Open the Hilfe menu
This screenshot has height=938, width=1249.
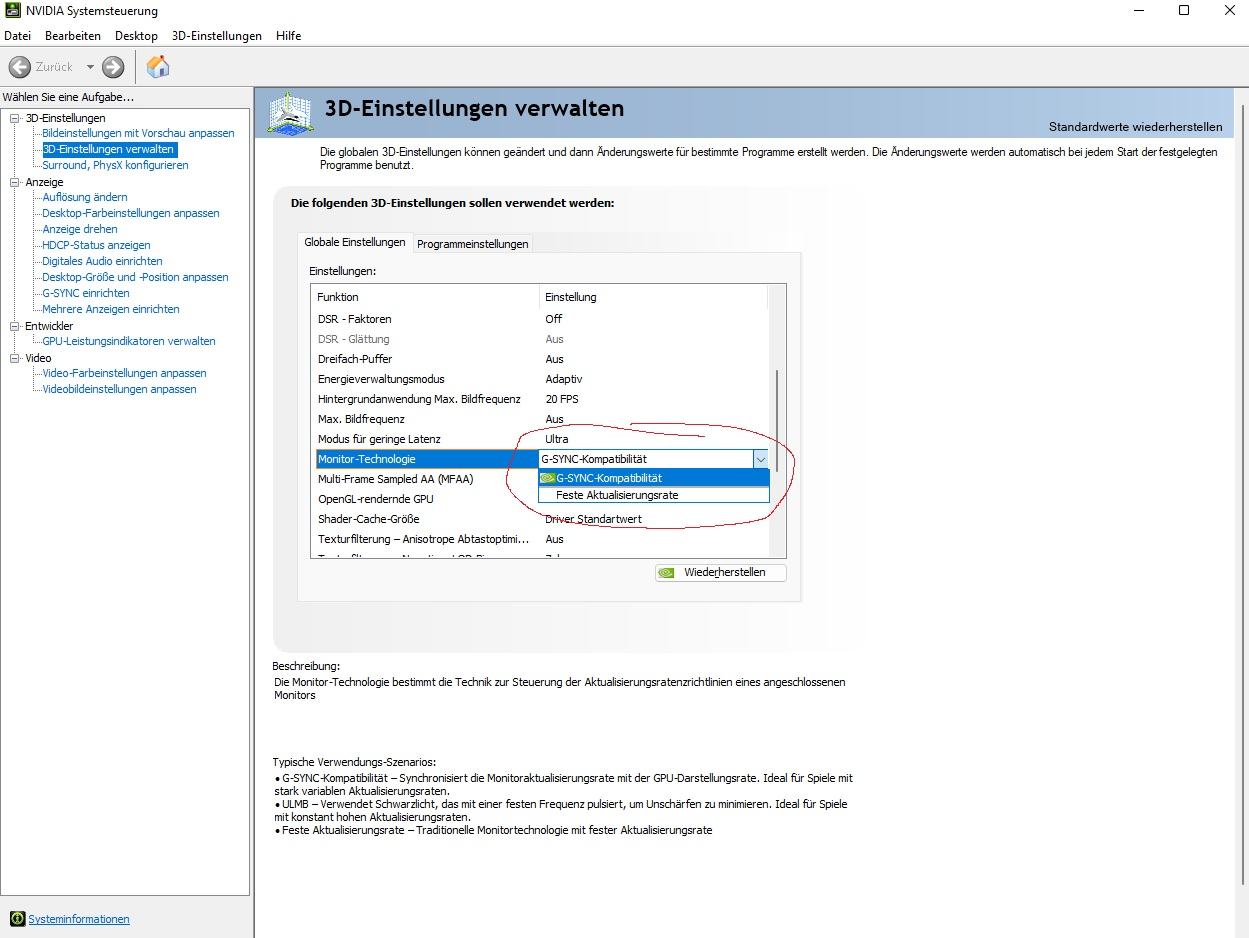(x=289, y=36)
